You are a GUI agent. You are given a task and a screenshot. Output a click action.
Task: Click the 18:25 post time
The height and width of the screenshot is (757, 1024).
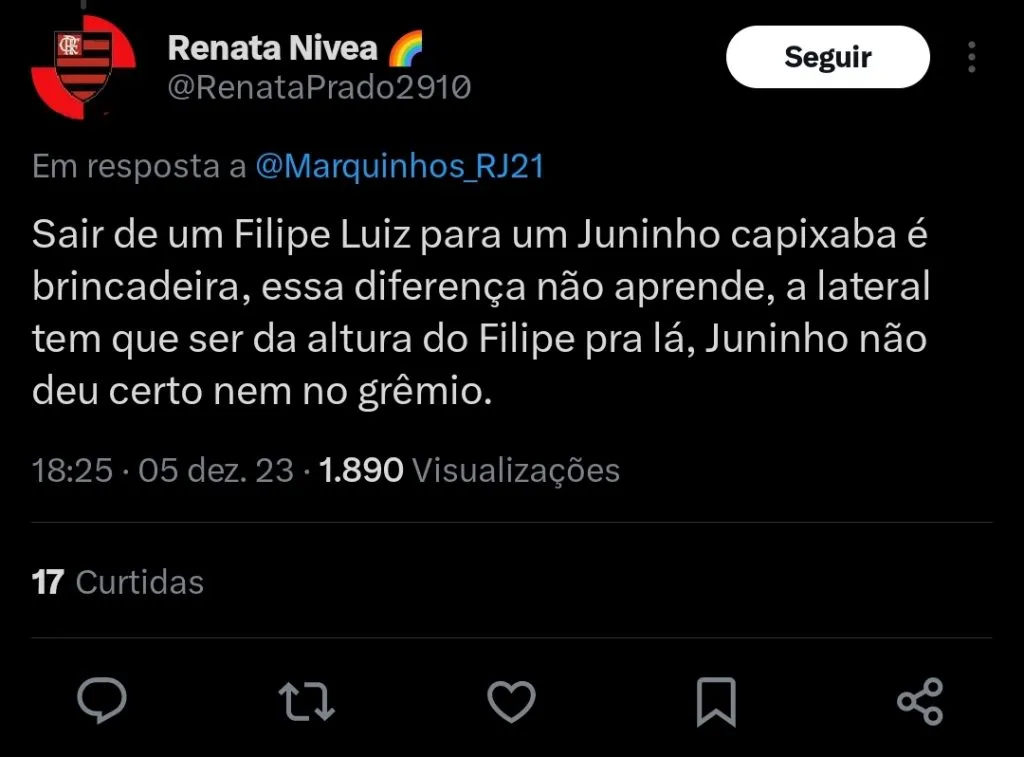[x=72, y=470]
